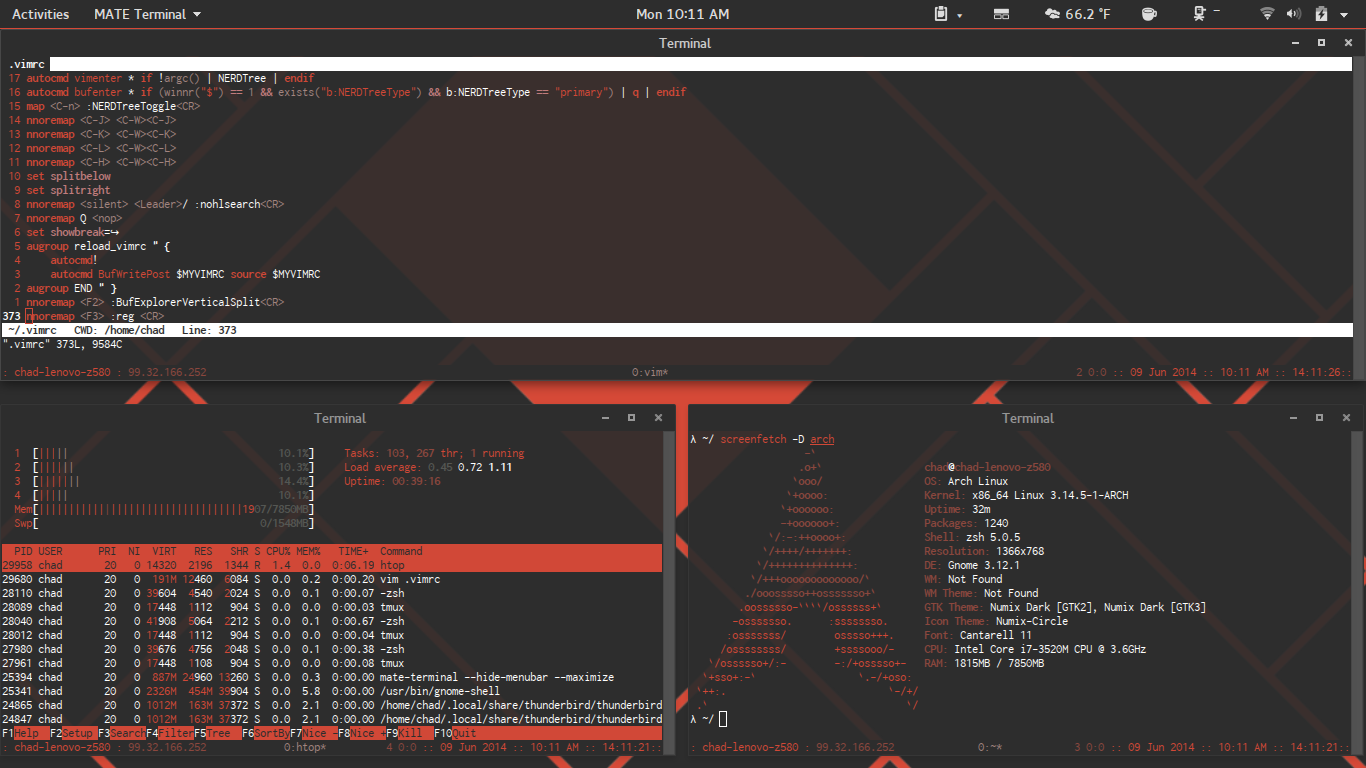Click the battery charging icon
1366x768 pixels.
pyautogui.click(x=1321, y=14)
